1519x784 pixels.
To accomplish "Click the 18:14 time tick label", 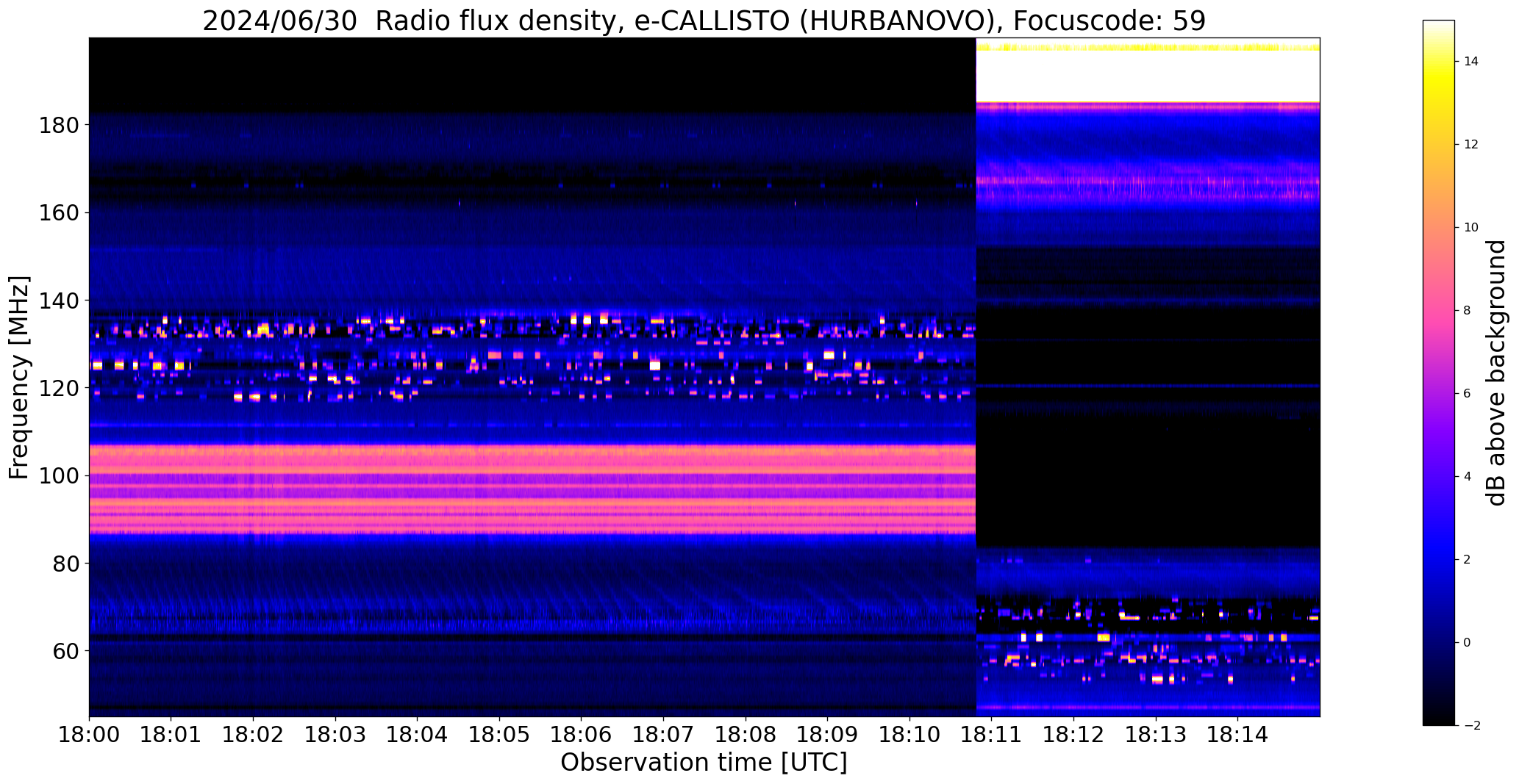I will [x=1238, y=734].
